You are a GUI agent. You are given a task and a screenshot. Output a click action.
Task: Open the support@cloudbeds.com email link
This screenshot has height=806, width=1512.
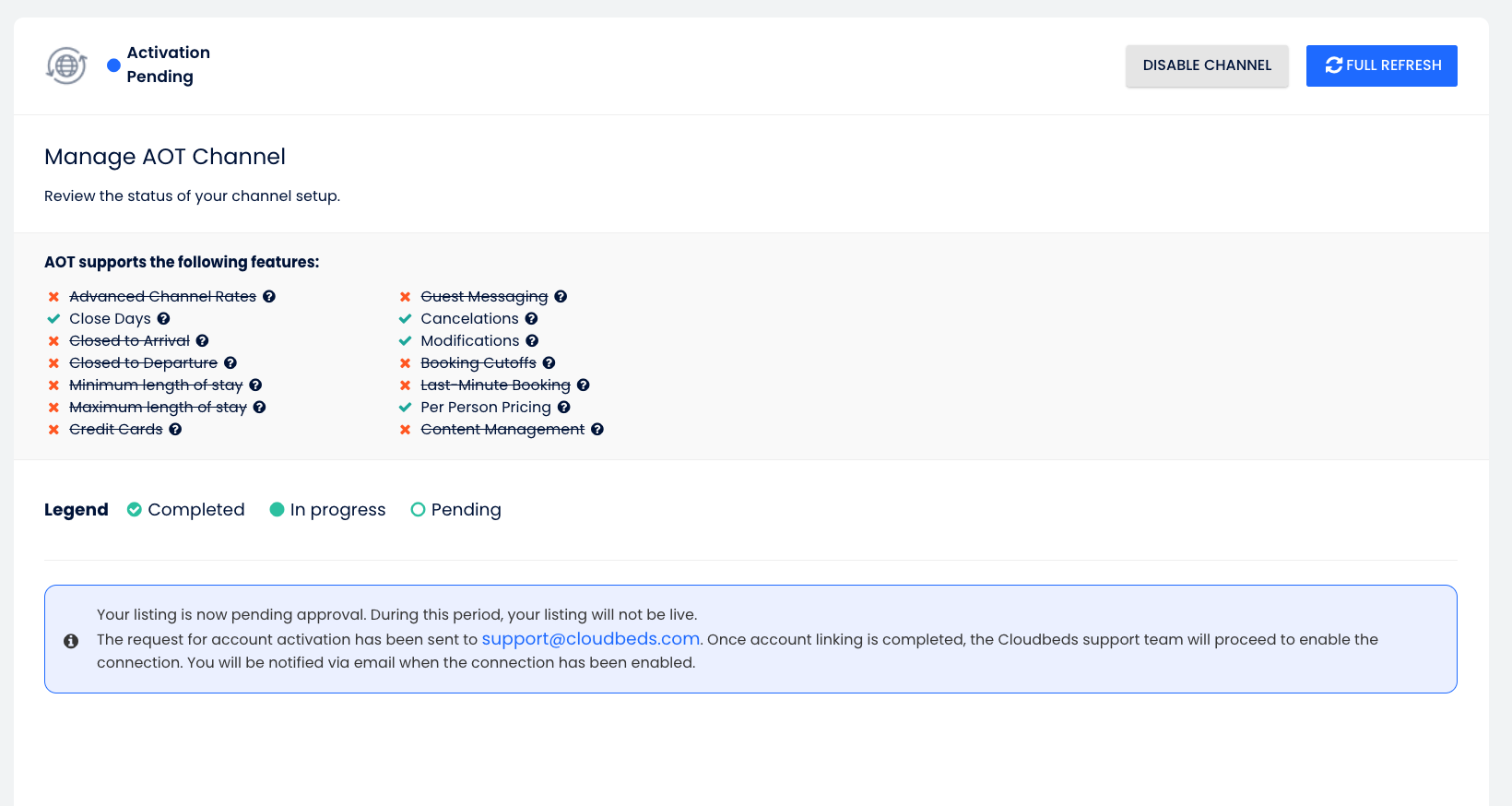(x=590, y=639)
